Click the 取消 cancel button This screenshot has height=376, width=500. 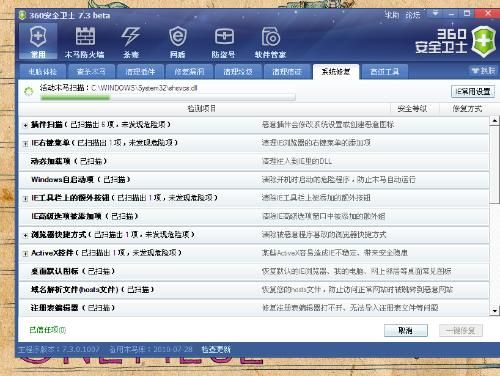pos(406,330)
